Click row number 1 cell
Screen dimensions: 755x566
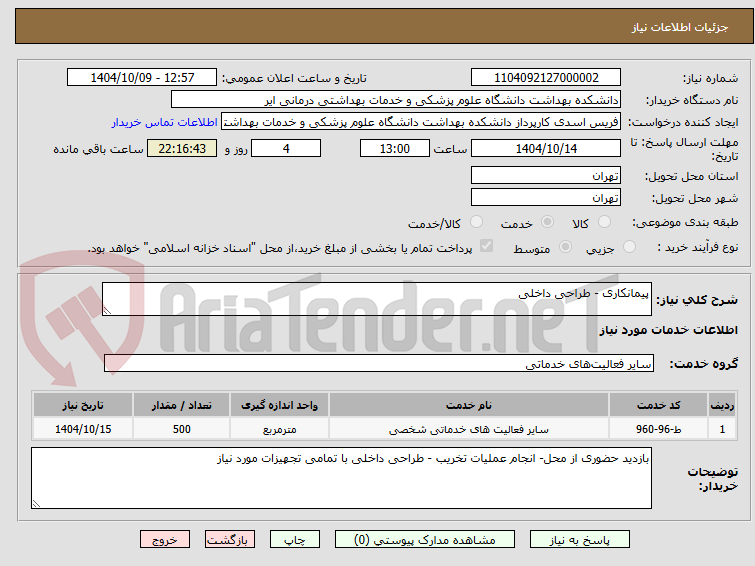click(x=722, y=429)
